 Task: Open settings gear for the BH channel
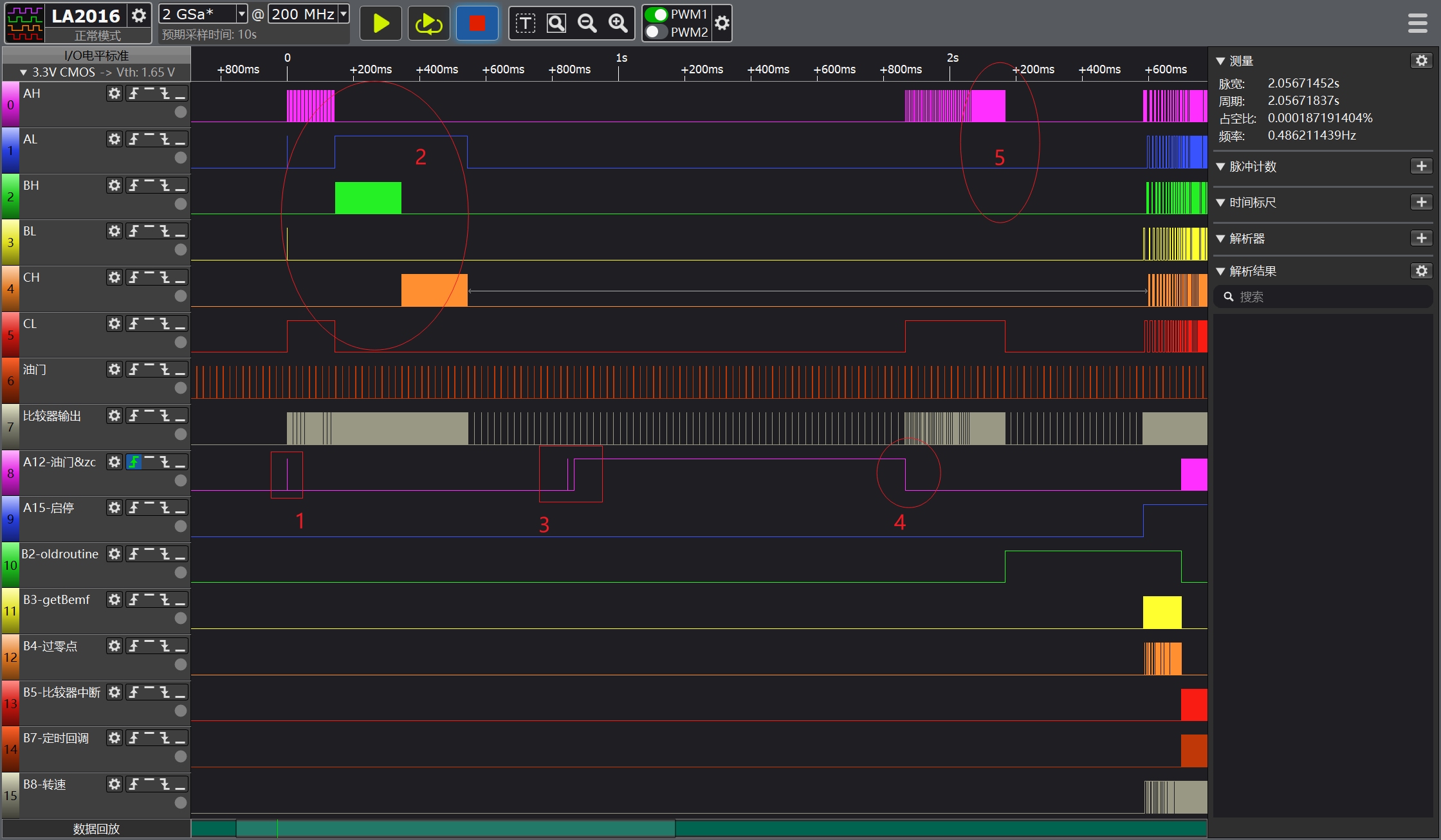pyautogui.click(x=115, y=185)
